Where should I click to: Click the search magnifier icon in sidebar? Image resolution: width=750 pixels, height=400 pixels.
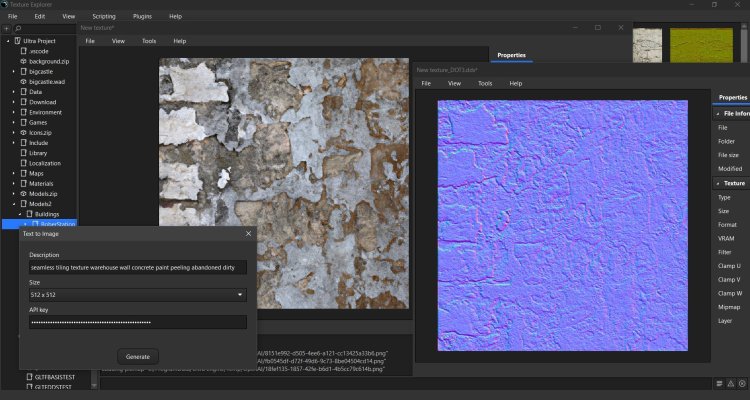(x=18, y=28)
